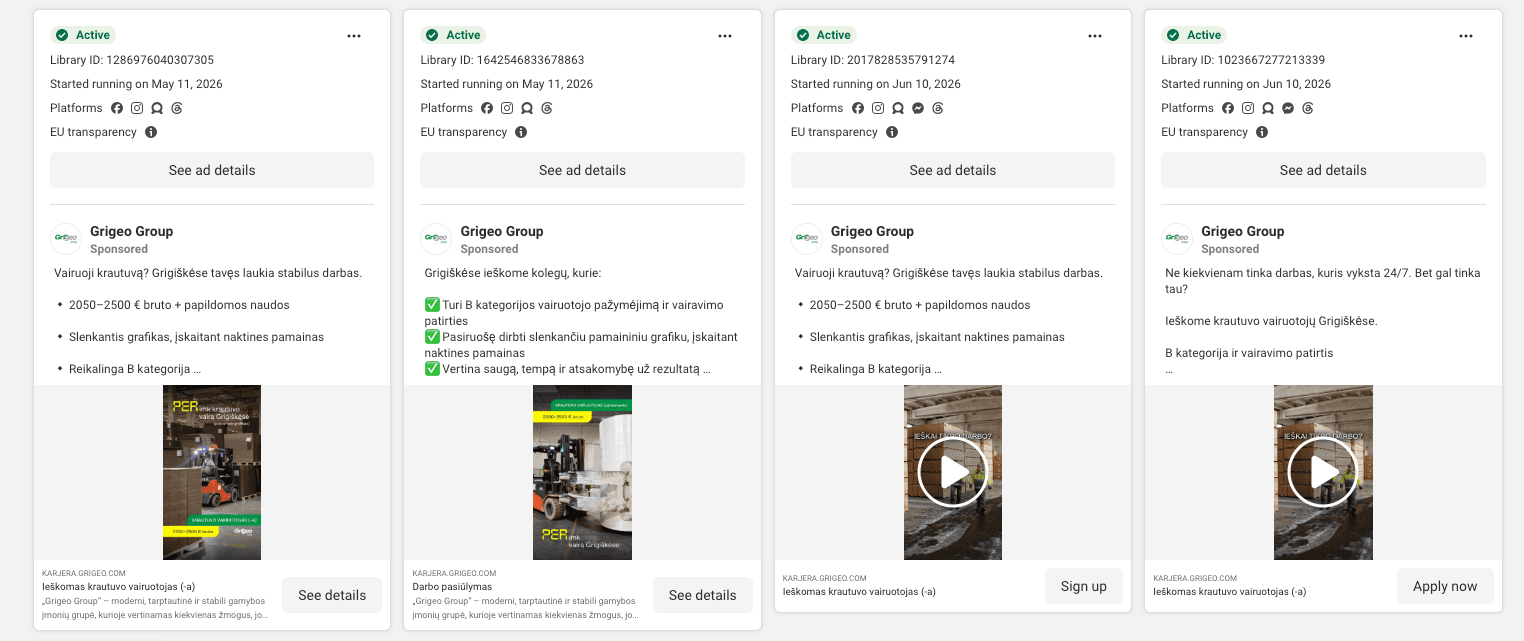Viewport: 1524px width, 641px height.
Task: Click KARJERA.GRIGEO.COM domain above Sign up headline
Action: (x=825, y=578)
